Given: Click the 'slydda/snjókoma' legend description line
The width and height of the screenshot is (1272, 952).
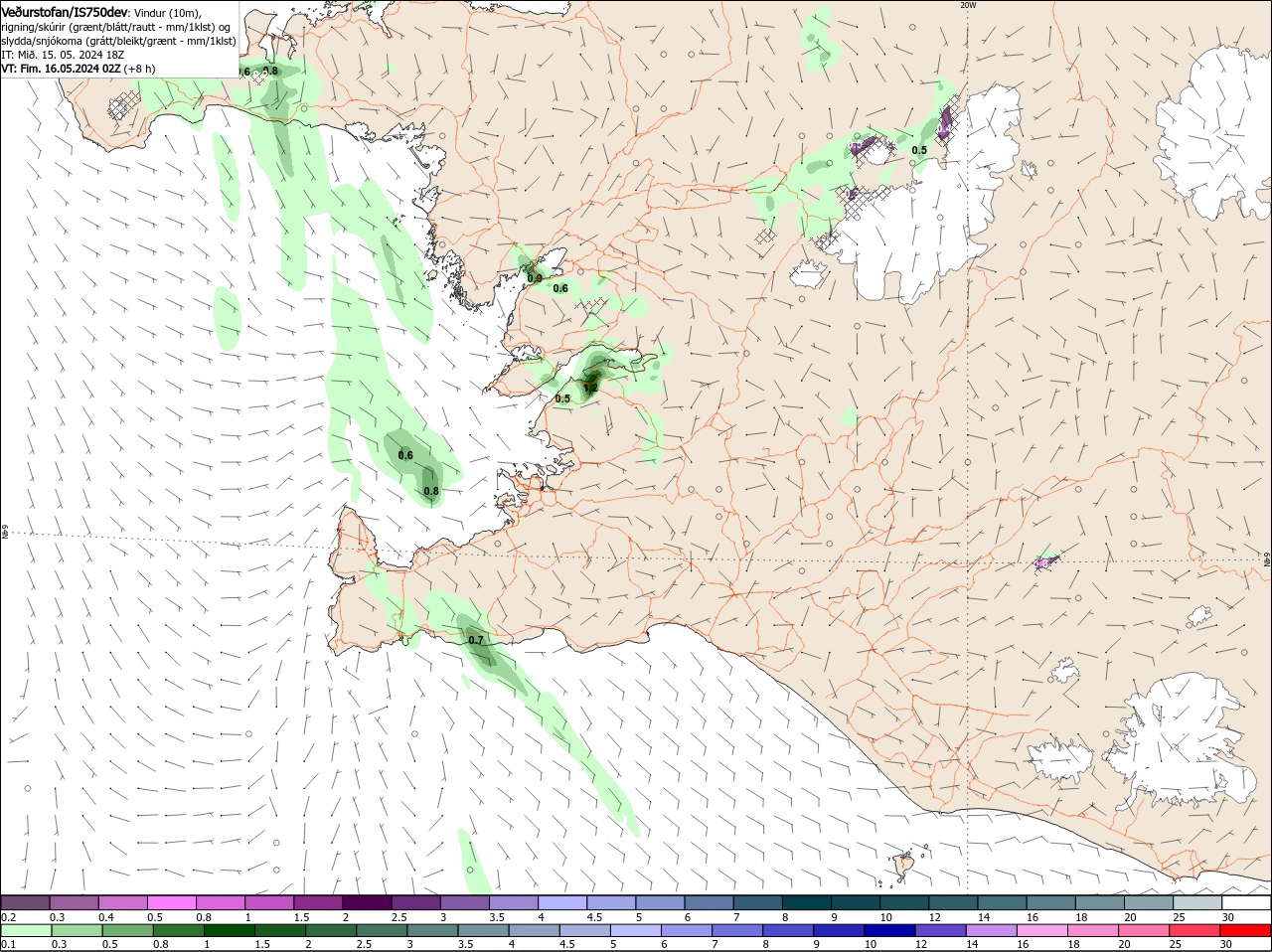Looking at the screenshot, I should pos(118,41).
